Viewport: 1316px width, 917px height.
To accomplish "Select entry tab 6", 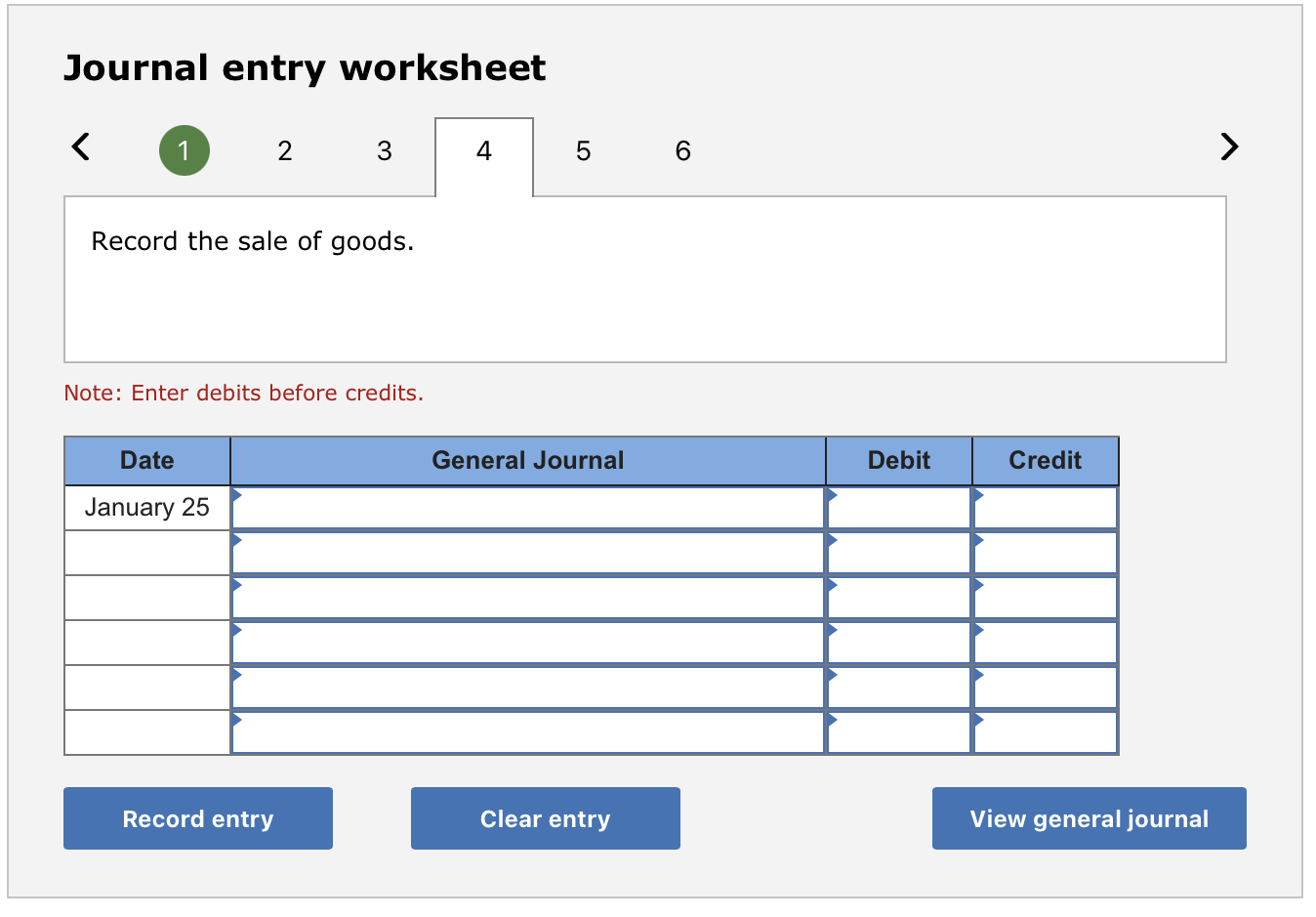I will coord(682,150).
